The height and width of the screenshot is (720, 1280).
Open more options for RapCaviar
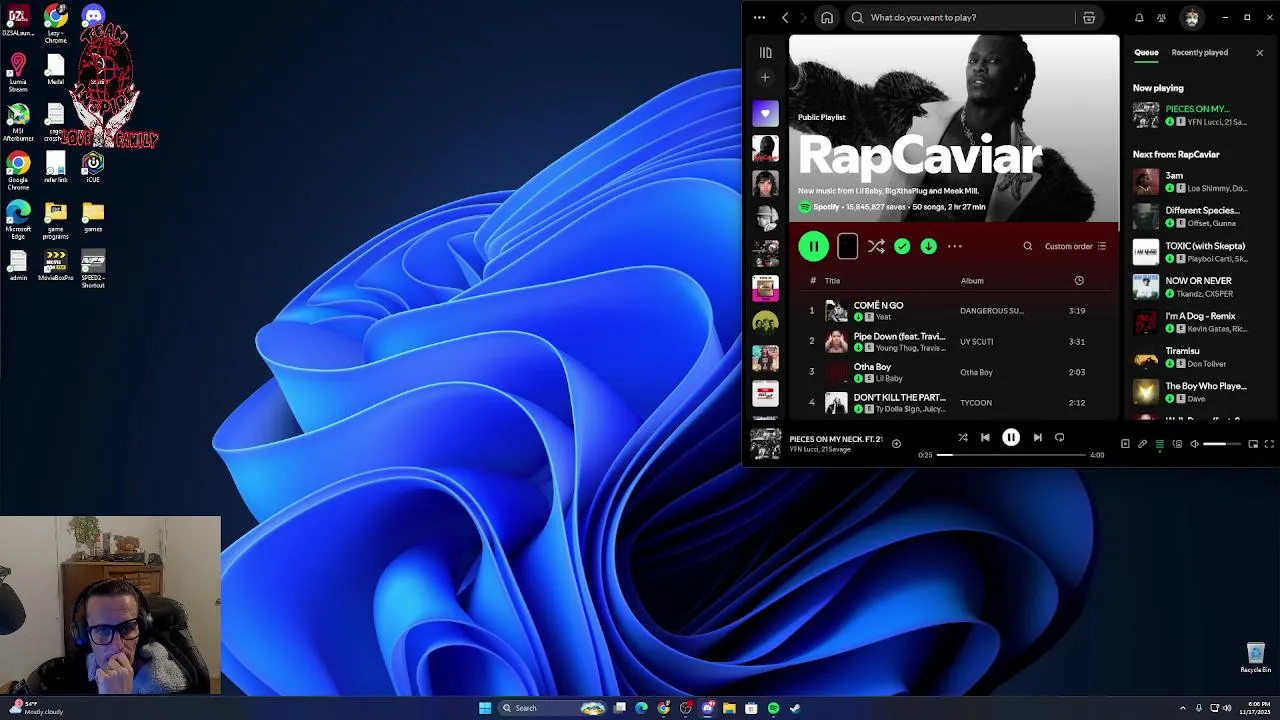click(x=954, y=246)
